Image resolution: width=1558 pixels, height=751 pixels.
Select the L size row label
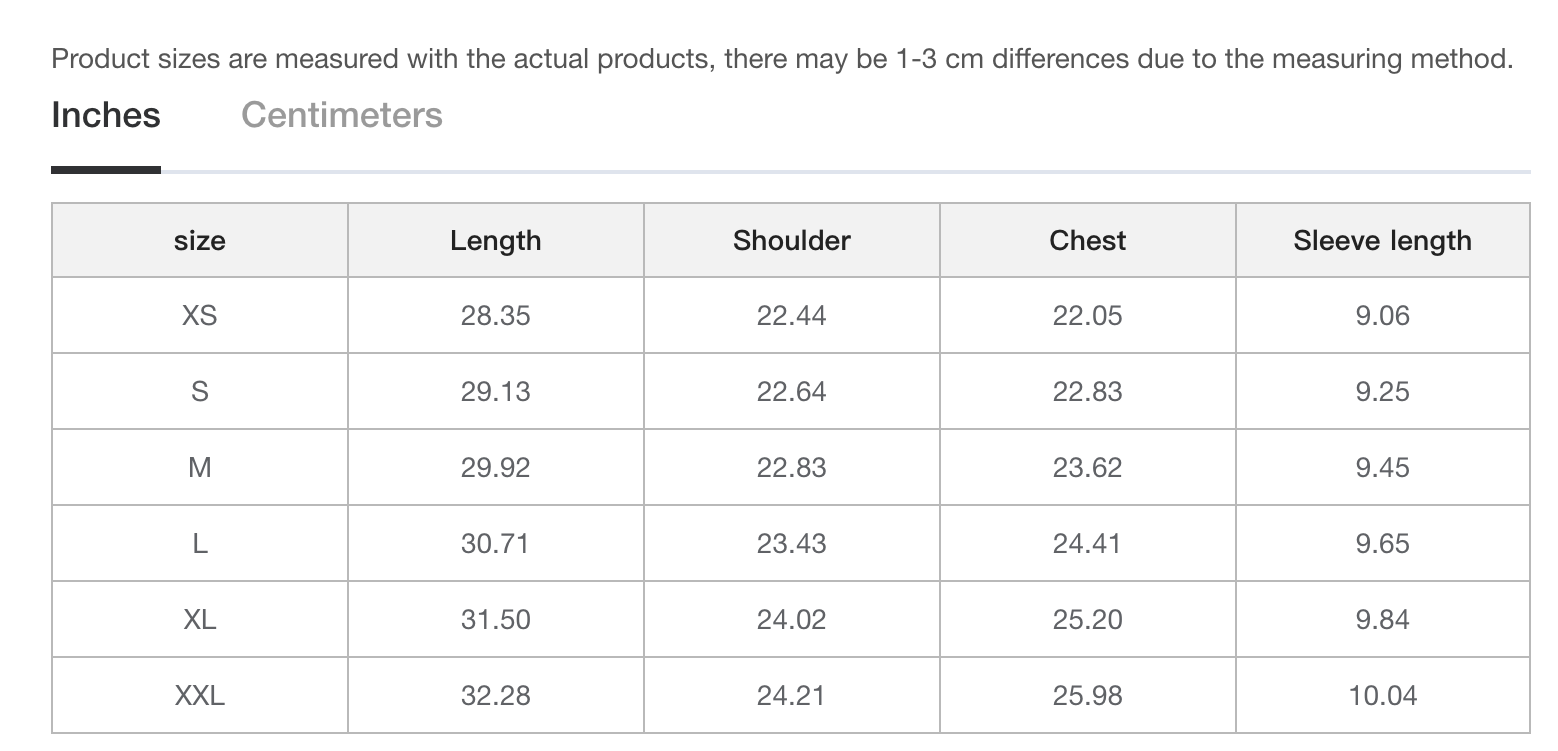coord(200,544)
